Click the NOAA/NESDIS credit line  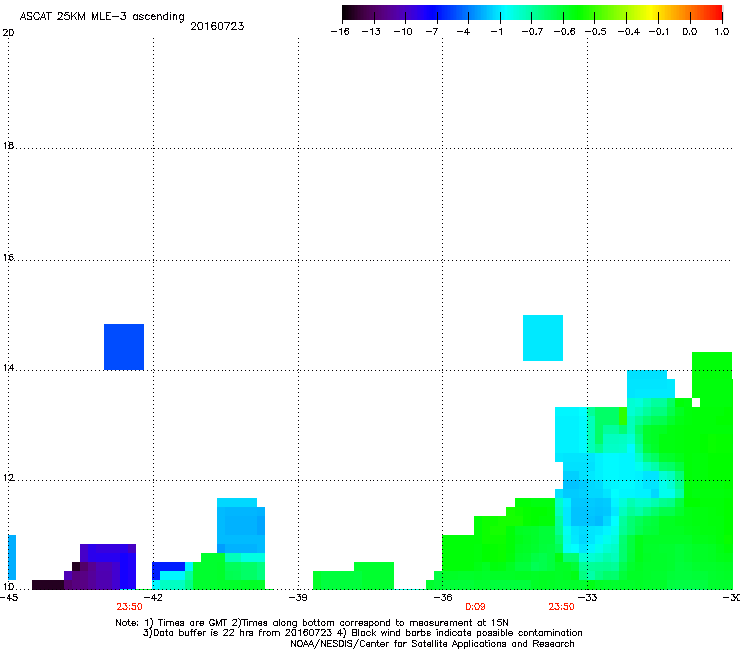click(432, 644)
